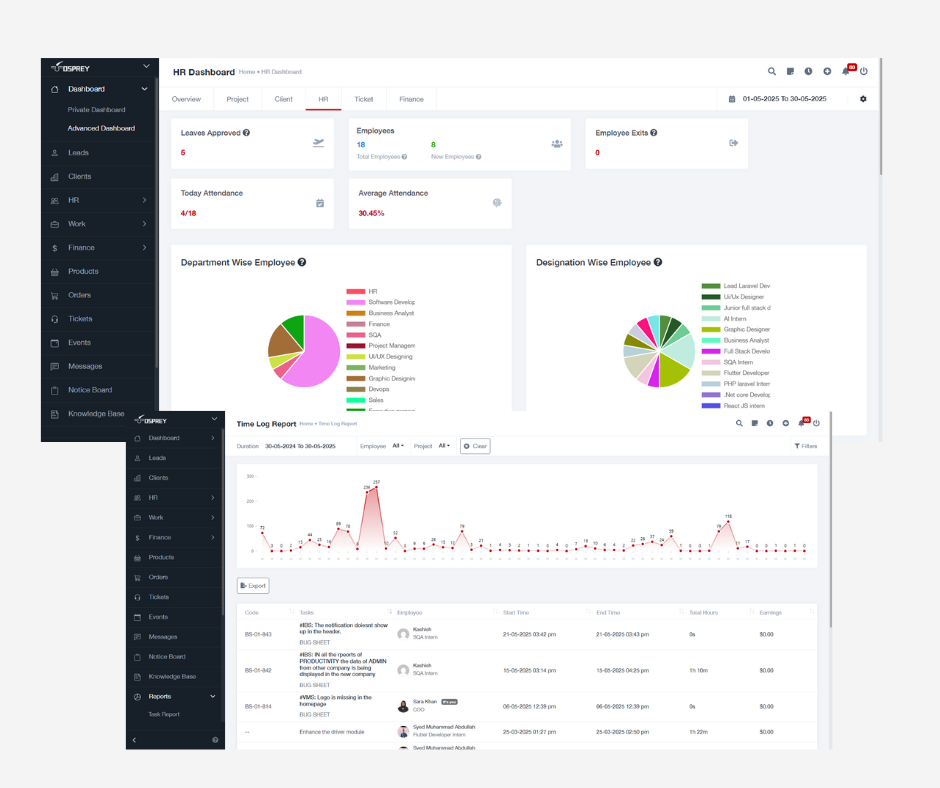Click the Export button
This screenshot has height=788, width=940.
[x=253, y=586]
